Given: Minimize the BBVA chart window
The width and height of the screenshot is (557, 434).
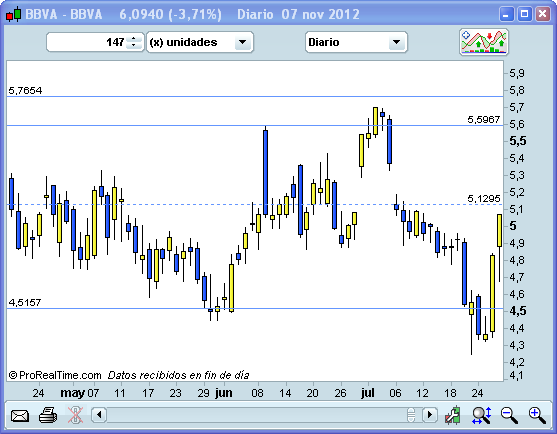Looking at the screenshot, I should 506,15.
